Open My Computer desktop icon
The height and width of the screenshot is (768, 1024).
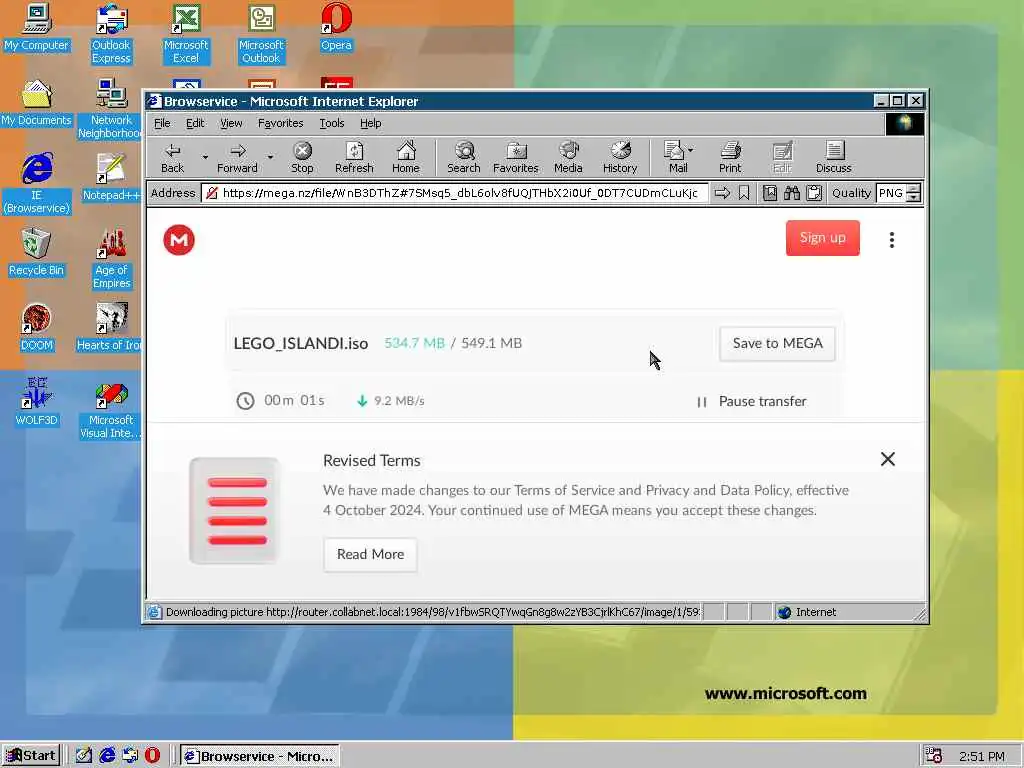[36, 27]
